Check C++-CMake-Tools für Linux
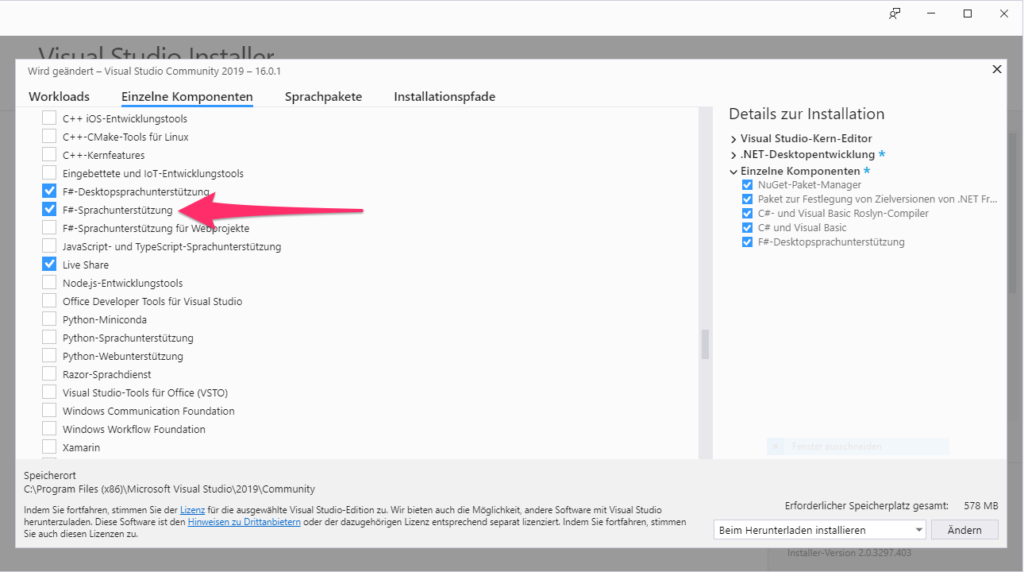The image size is (1024, 572). (49, 136)
